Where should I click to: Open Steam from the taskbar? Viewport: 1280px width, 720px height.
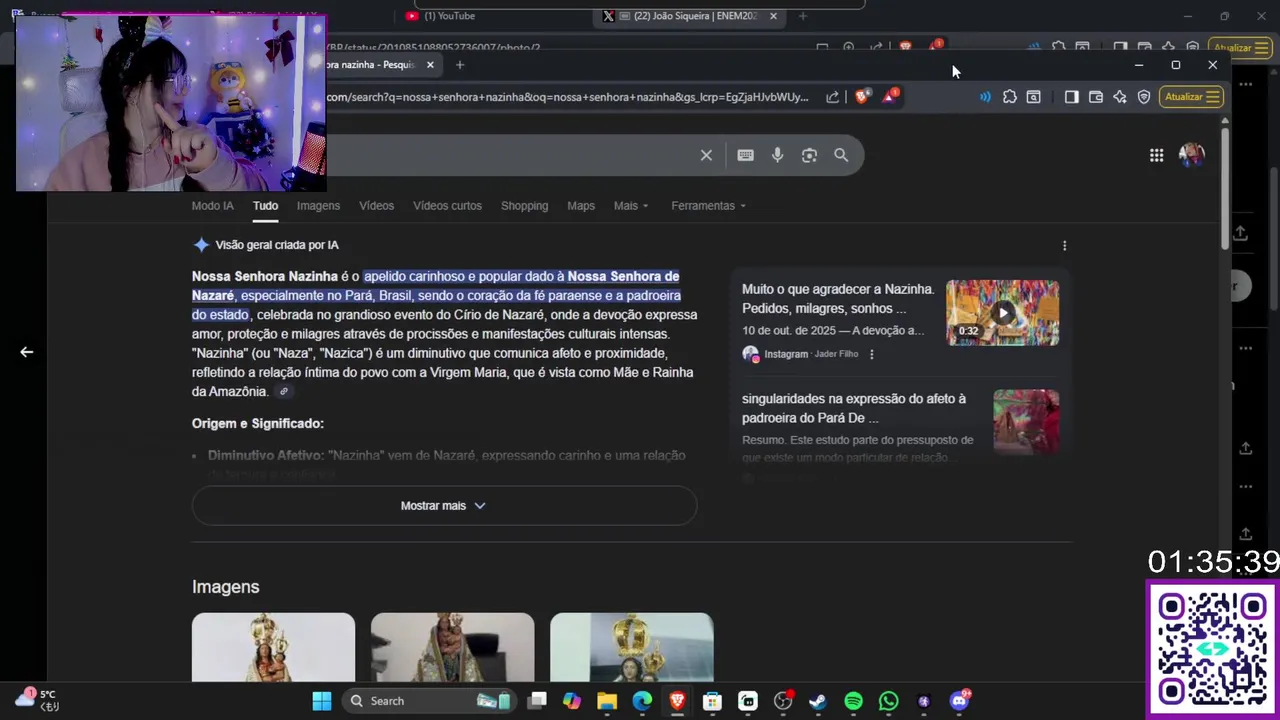click(x=818, y=701)
